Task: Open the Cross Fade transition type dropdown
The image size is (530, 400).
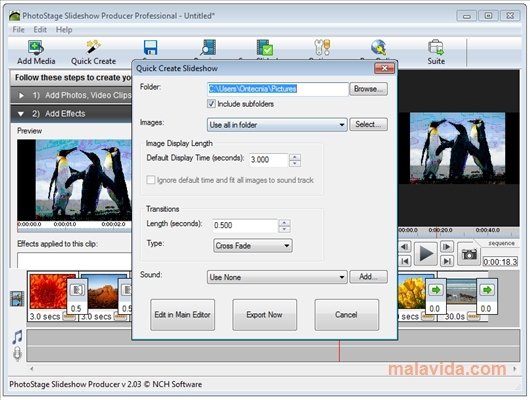Action: click(x=253, y=246)
